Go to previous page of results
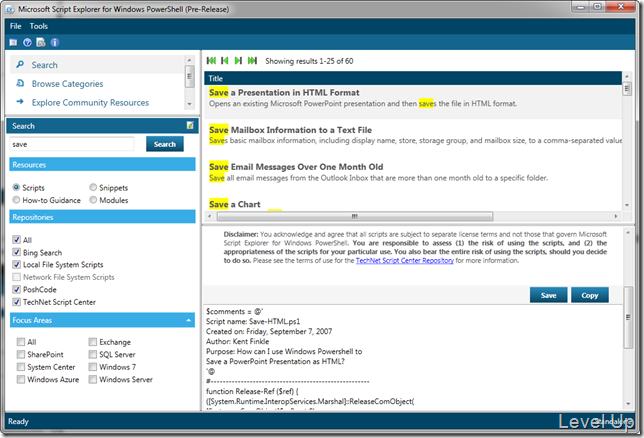 coord(225,61)
